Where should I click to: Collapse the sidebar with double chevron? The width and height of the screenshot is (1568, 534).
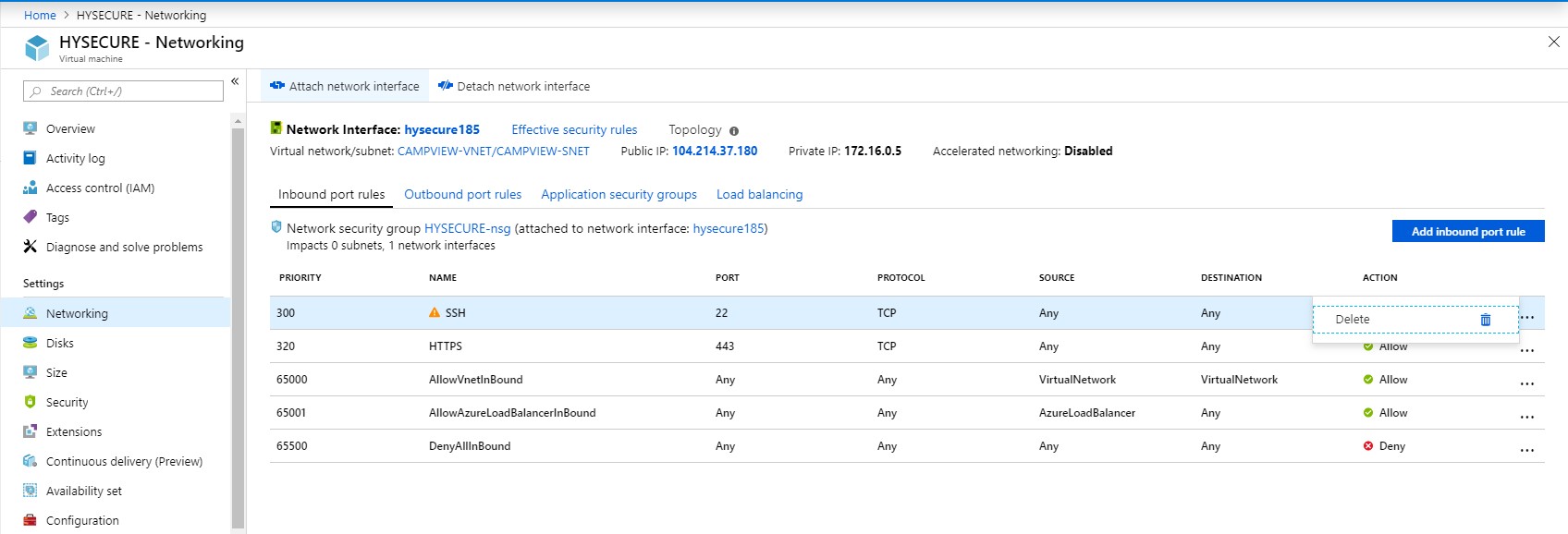235,81
